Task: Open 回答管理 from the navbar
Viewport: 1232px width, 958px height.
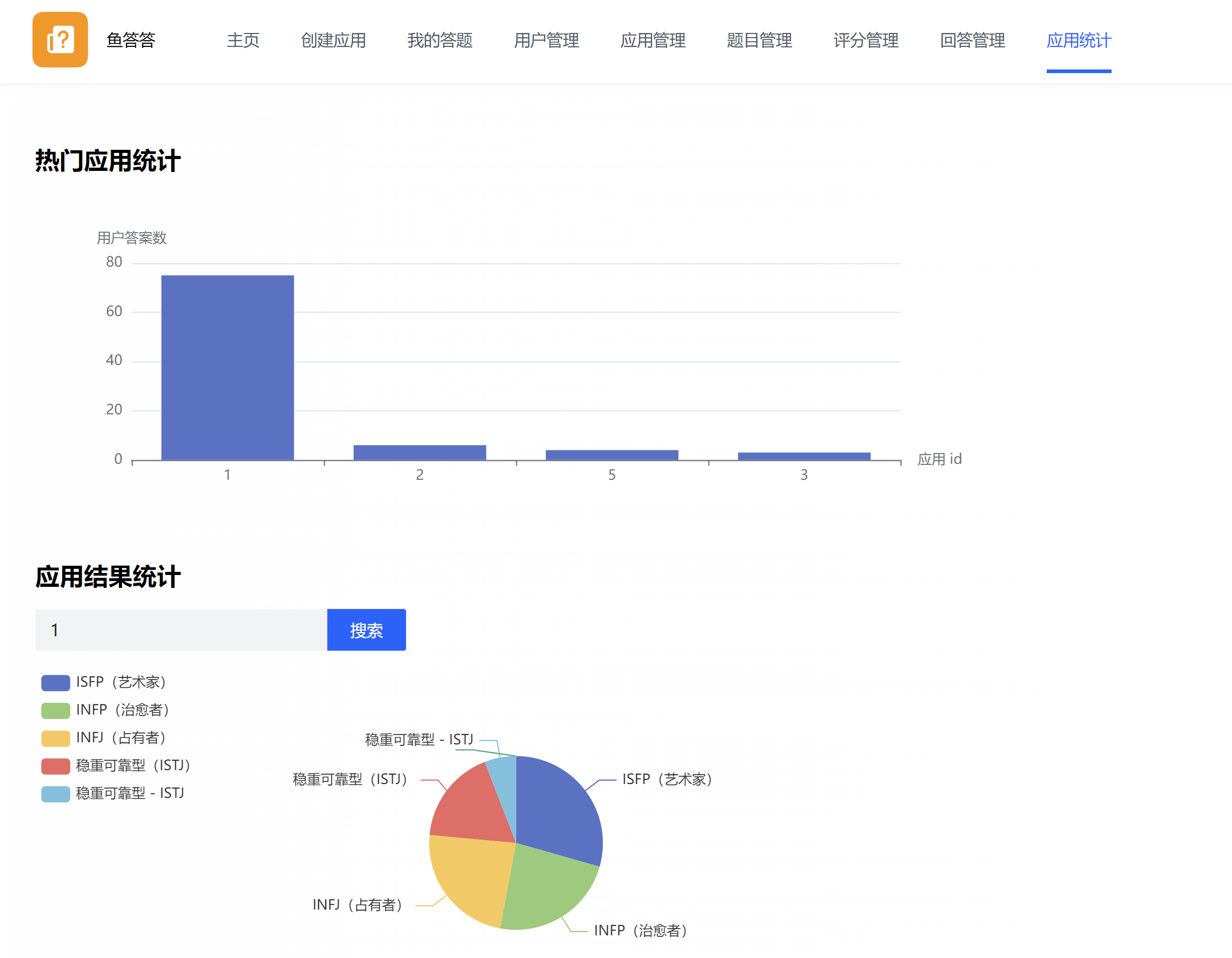Action: 973,40
